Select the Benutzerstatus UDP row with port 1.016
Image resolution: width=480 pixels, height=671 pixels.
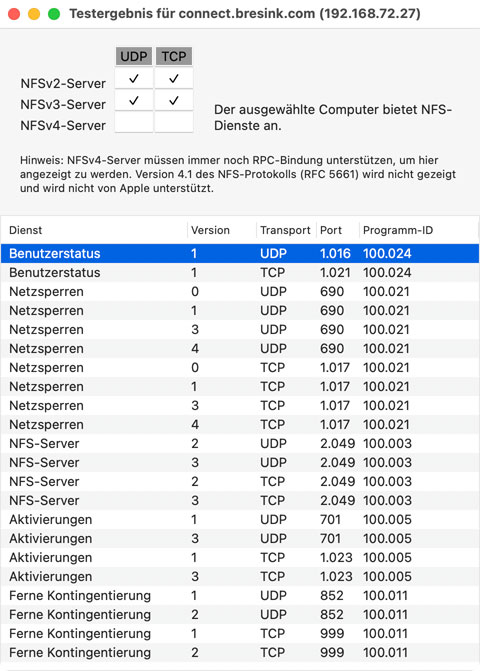pos(240,253)
